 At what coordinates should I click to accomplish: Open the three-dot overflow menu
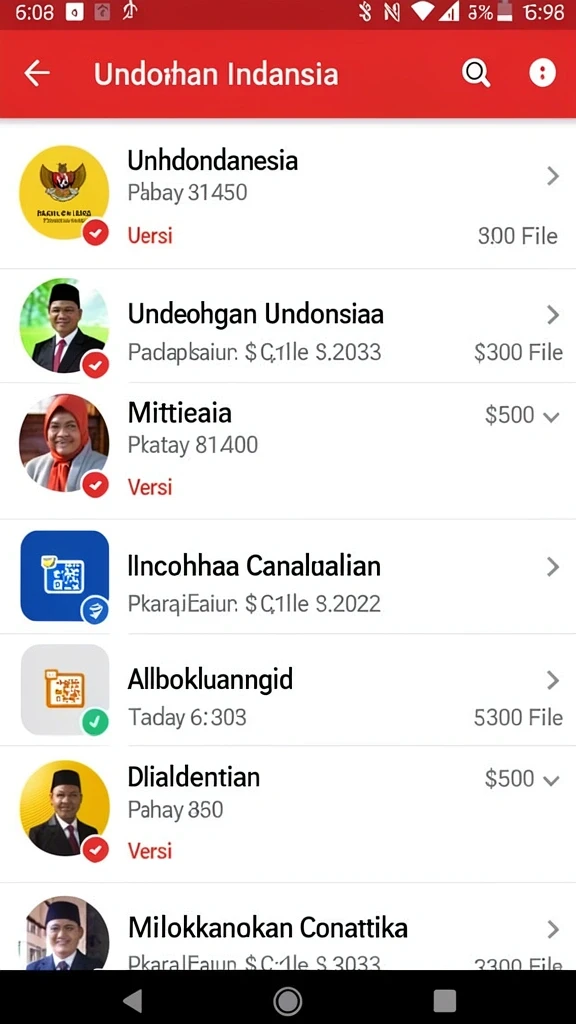click(542, 73)
